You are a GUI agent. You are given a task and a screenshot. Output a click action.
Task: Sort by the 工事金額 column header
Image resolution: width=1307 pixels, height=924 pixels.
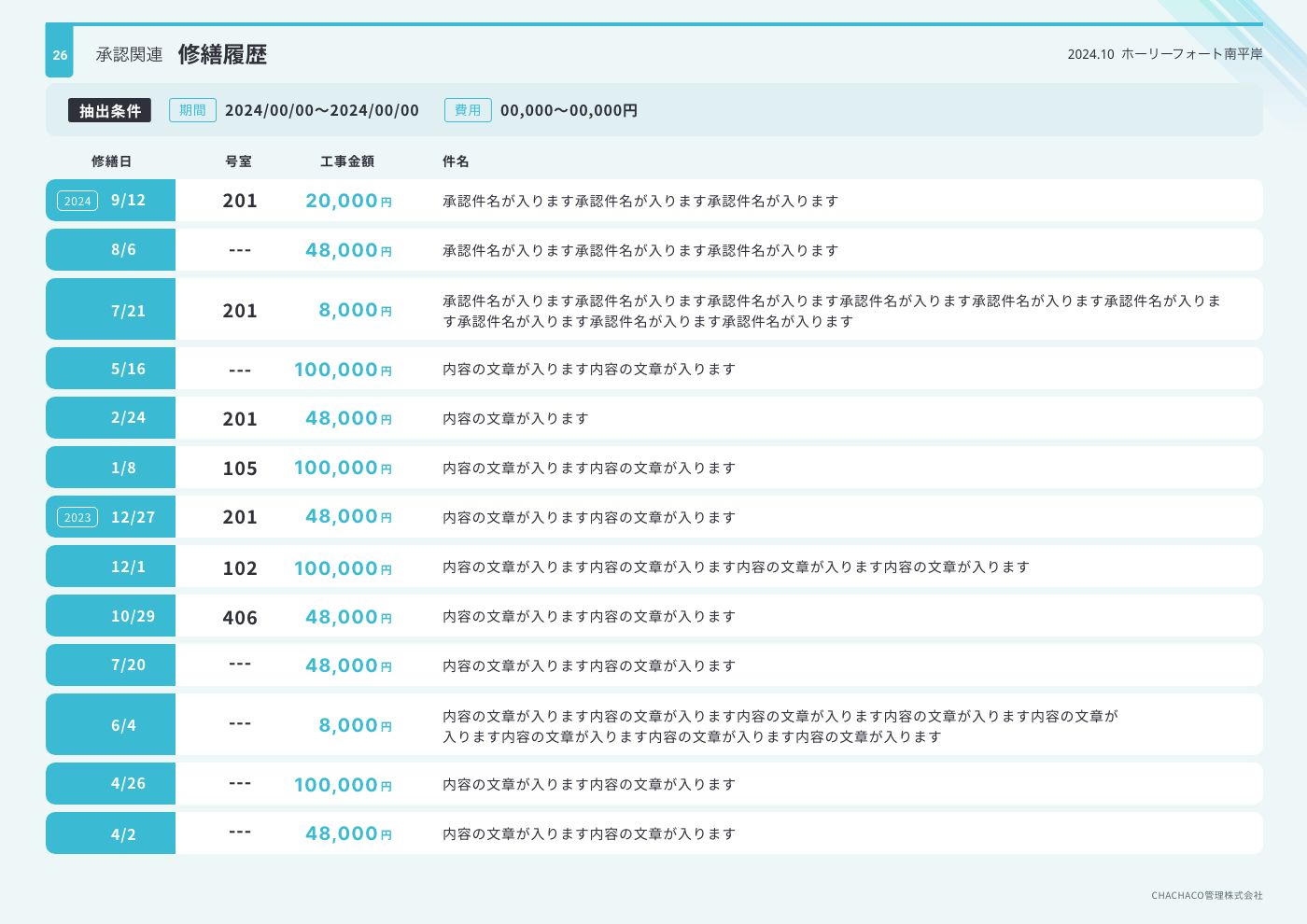pos(347,161)
